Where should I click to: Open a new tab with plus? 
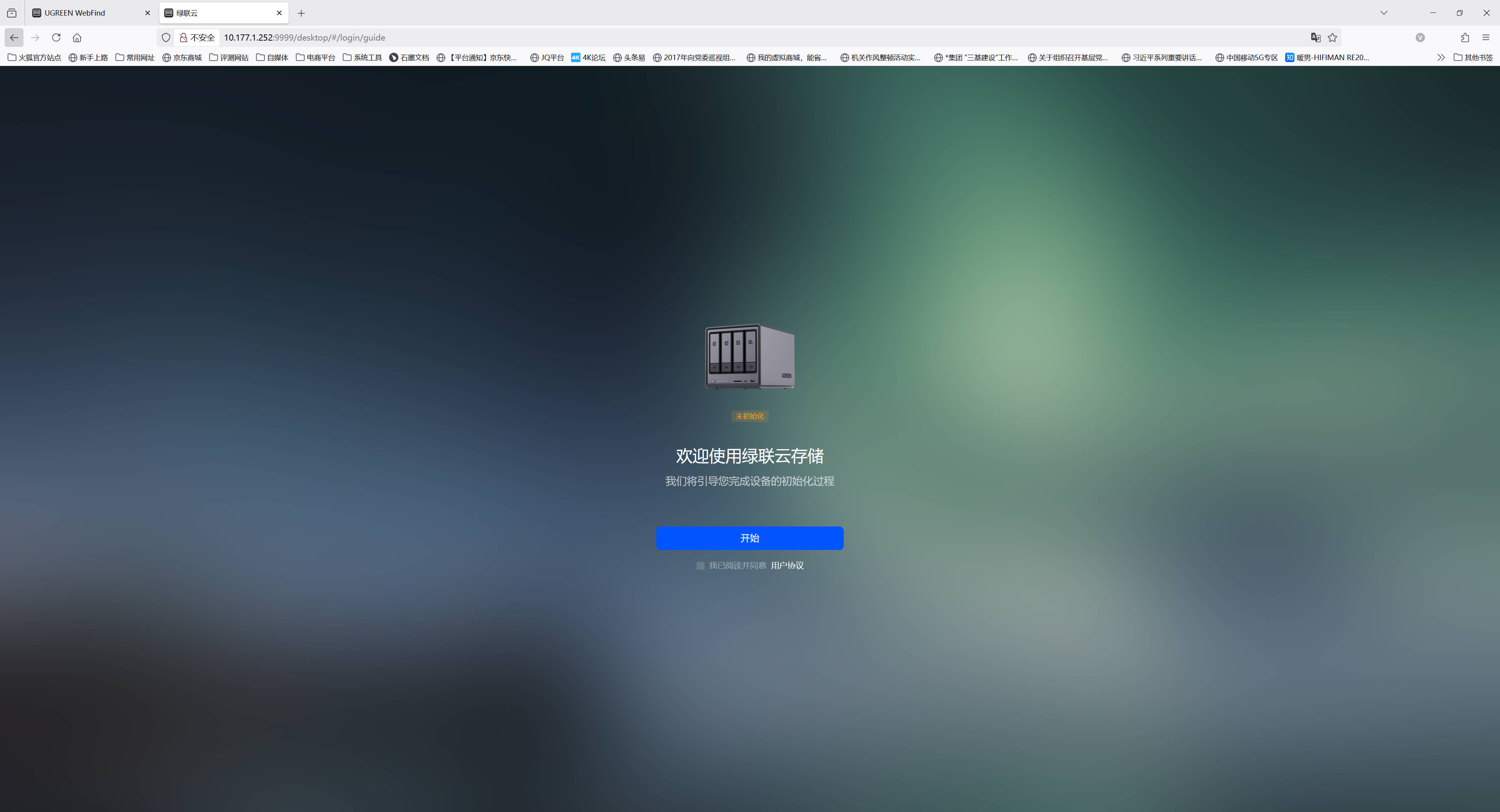(x=301, y=13)
